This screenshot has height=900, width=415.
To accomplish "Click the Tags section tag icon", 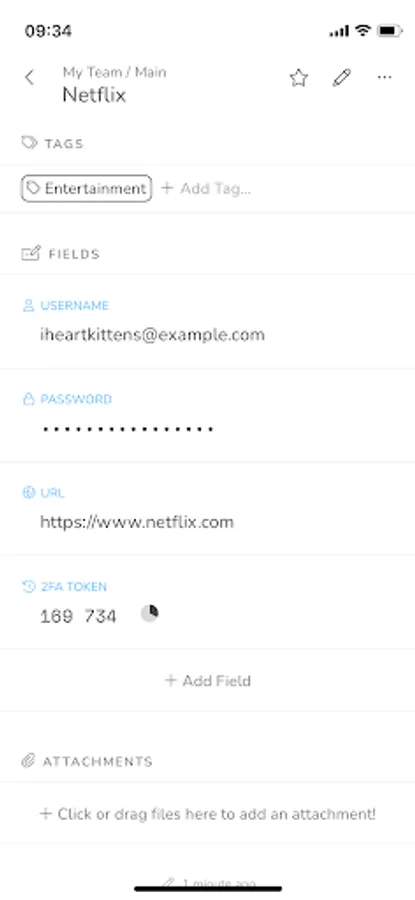I will (x=29, y=142).
